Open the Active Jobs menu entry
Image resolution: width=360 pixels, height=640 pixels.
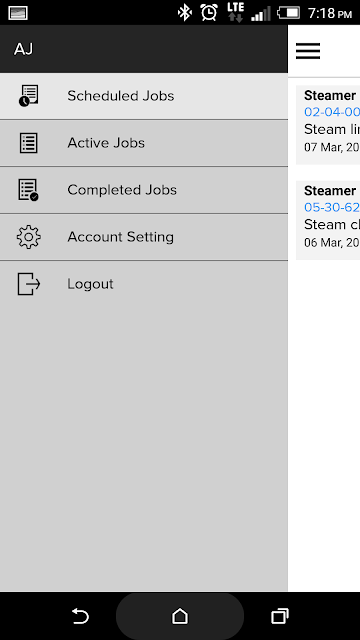click(x=144, y=143)
